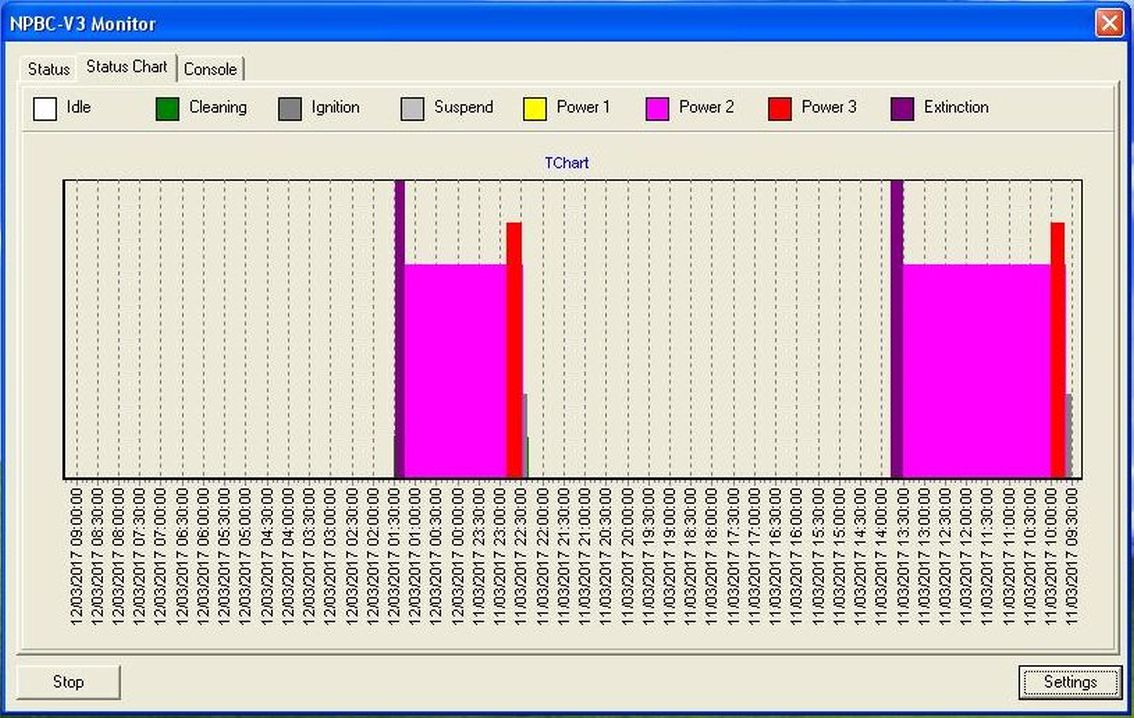
Task: Click the purple Extinction bar near 11/03/2017 13:30:00
Action: coord(897,330)
